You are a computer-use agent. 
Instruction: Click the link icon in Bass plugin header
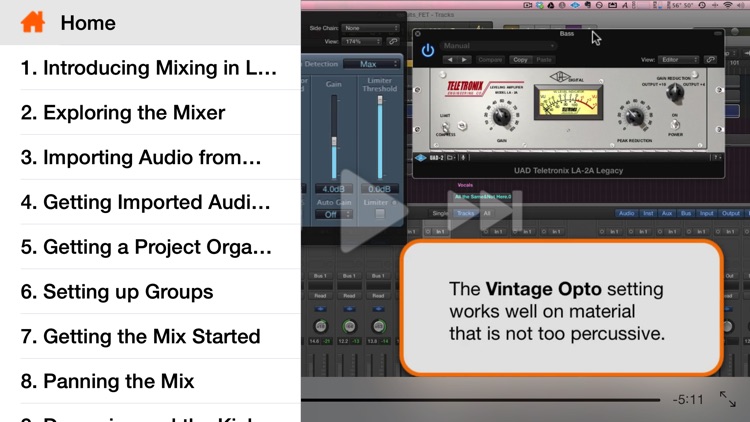(711, 60)
